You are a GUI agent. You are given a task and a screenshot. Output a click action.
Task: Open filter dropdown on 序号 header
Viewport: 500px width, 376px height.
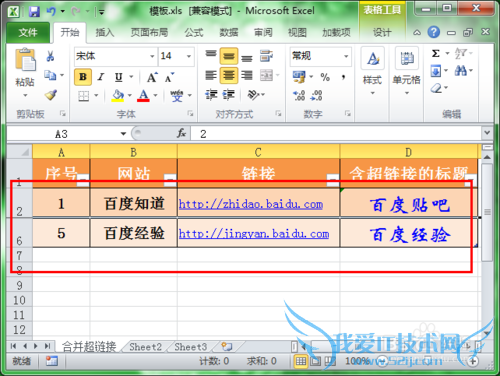coord(83,179)
